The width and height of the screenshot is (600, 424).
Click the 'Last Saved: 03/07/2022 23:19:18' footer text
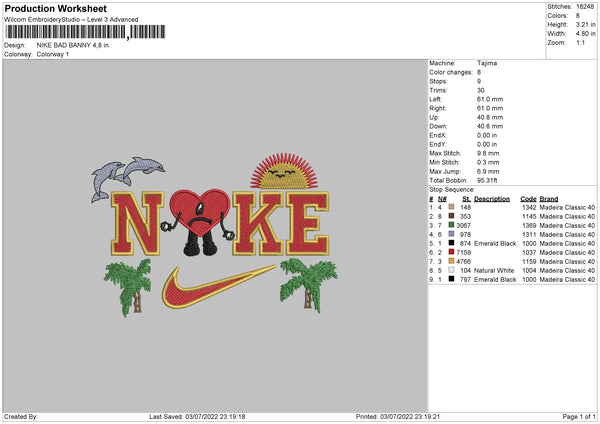(197, 416)
